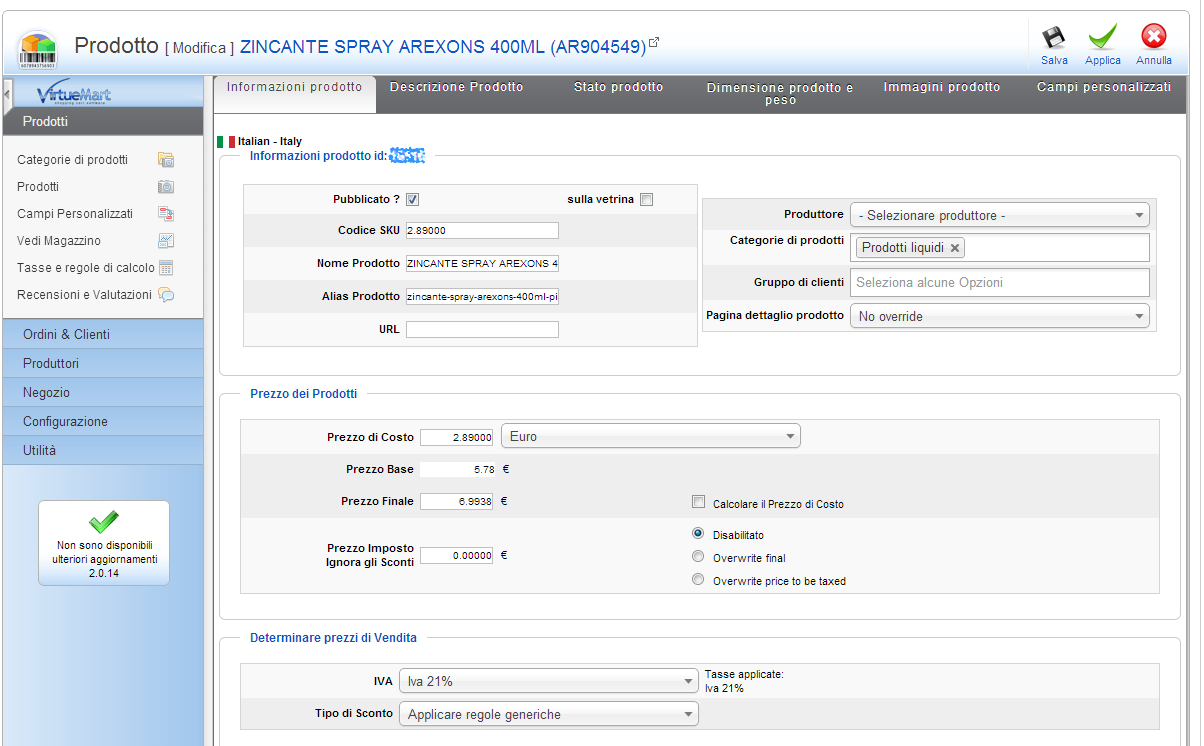
Task: Click the Categorie di prodotti folder icon
Action: click(166, 159)
